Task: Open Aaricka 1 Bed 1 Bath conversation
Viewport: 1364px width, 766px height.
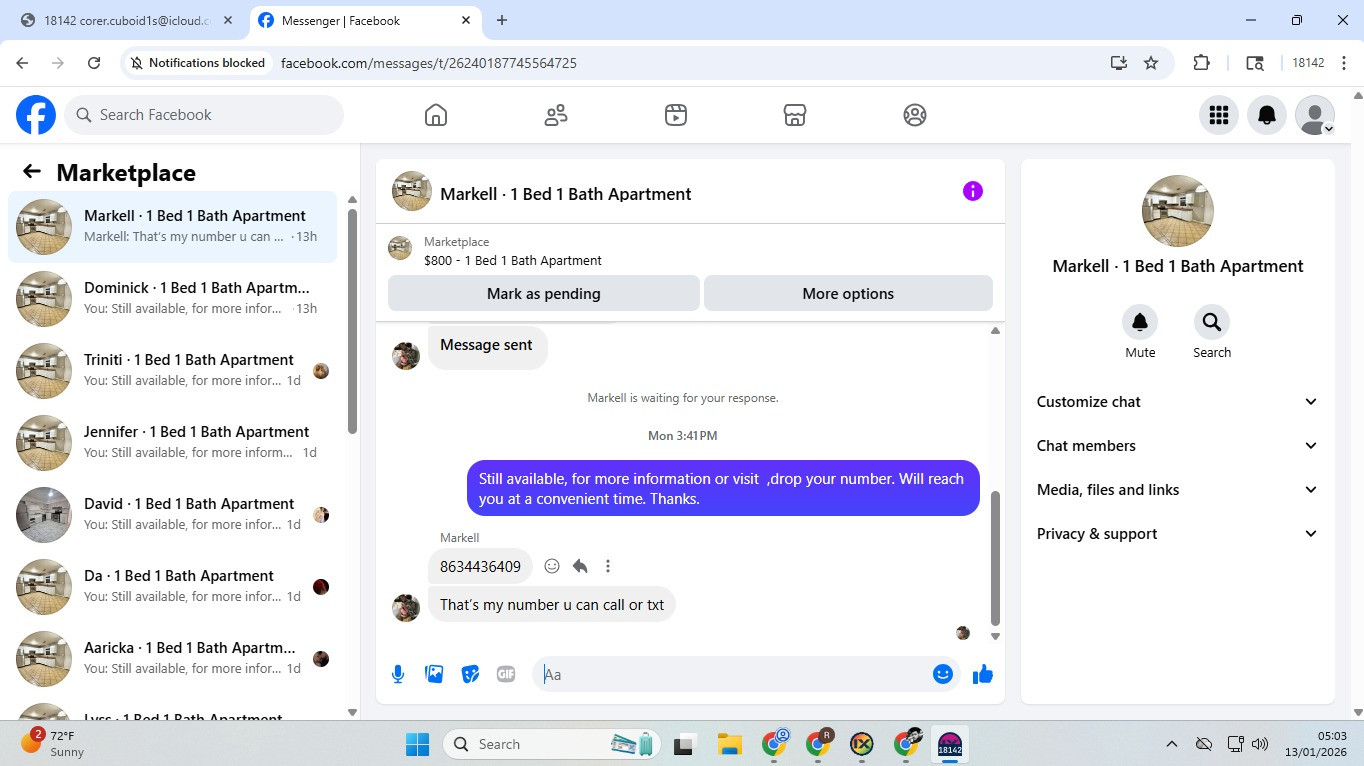Action: click(x=172, y=658)
